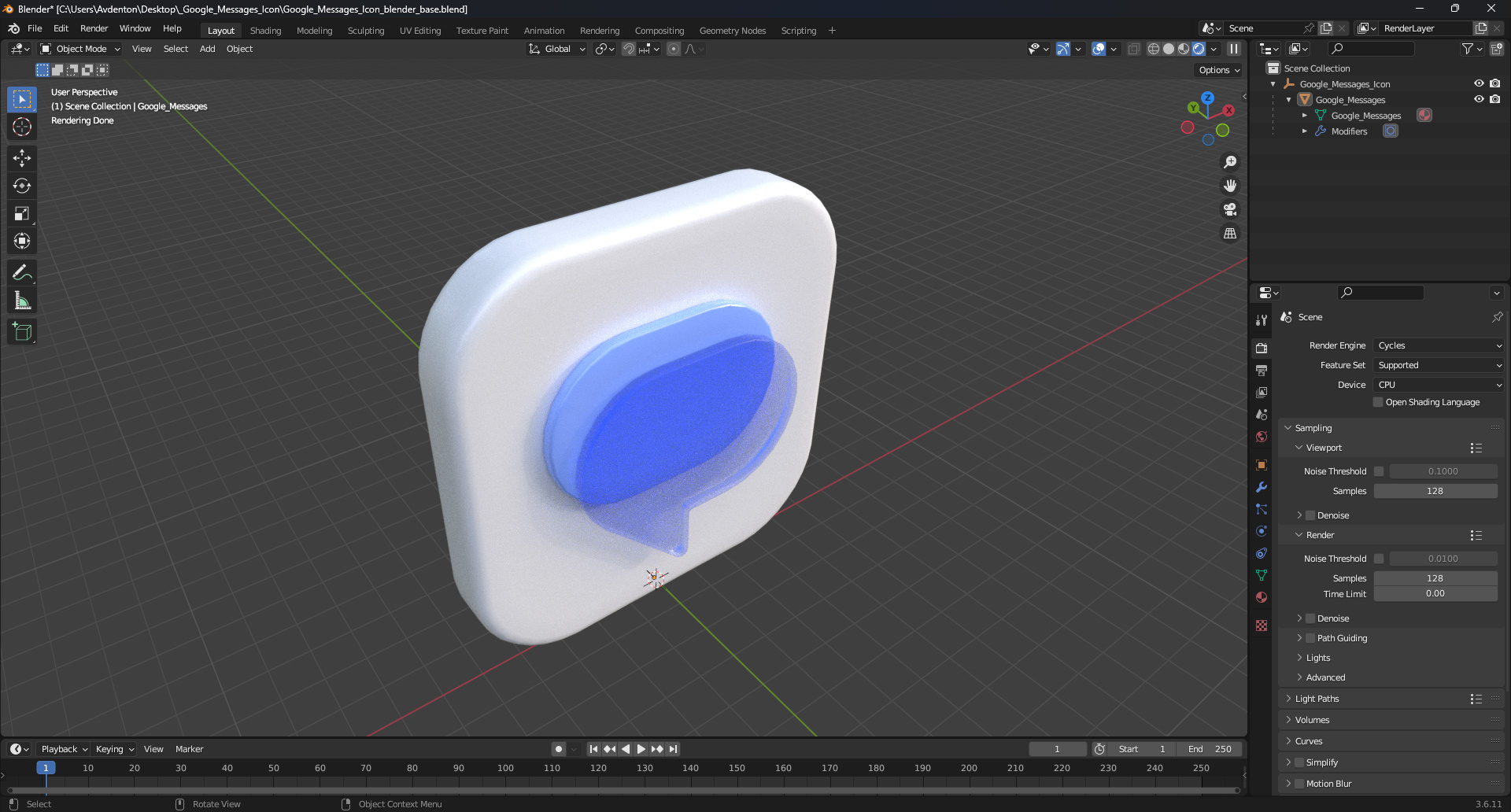
Task: Jump to the timeline end frame
Action: pyautogui.click(x=673, y=749)
